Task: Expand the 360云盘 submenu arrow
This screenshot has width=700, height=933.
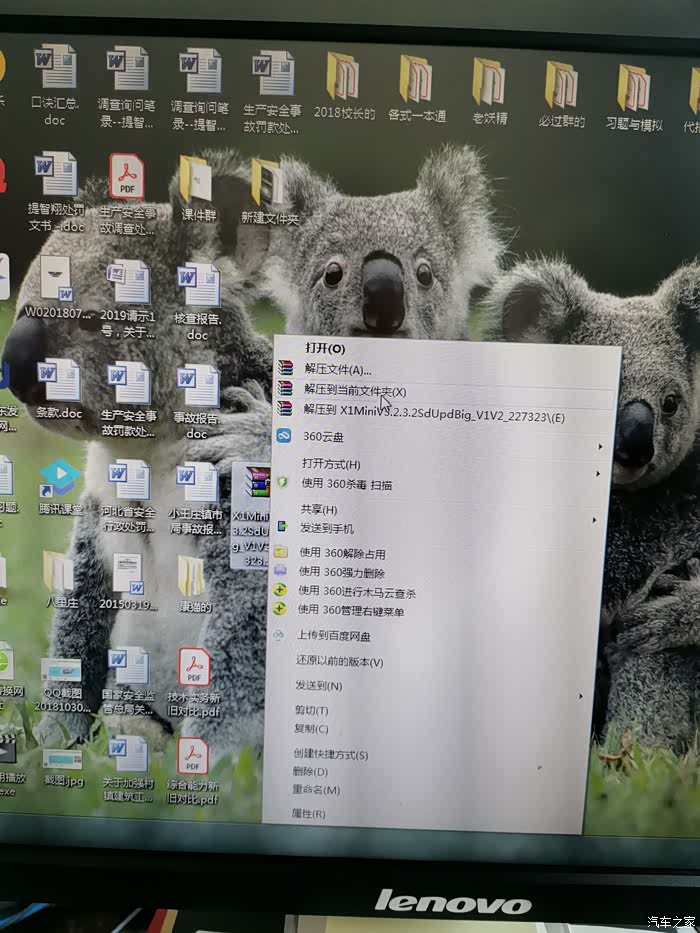Action: (600, 445)
